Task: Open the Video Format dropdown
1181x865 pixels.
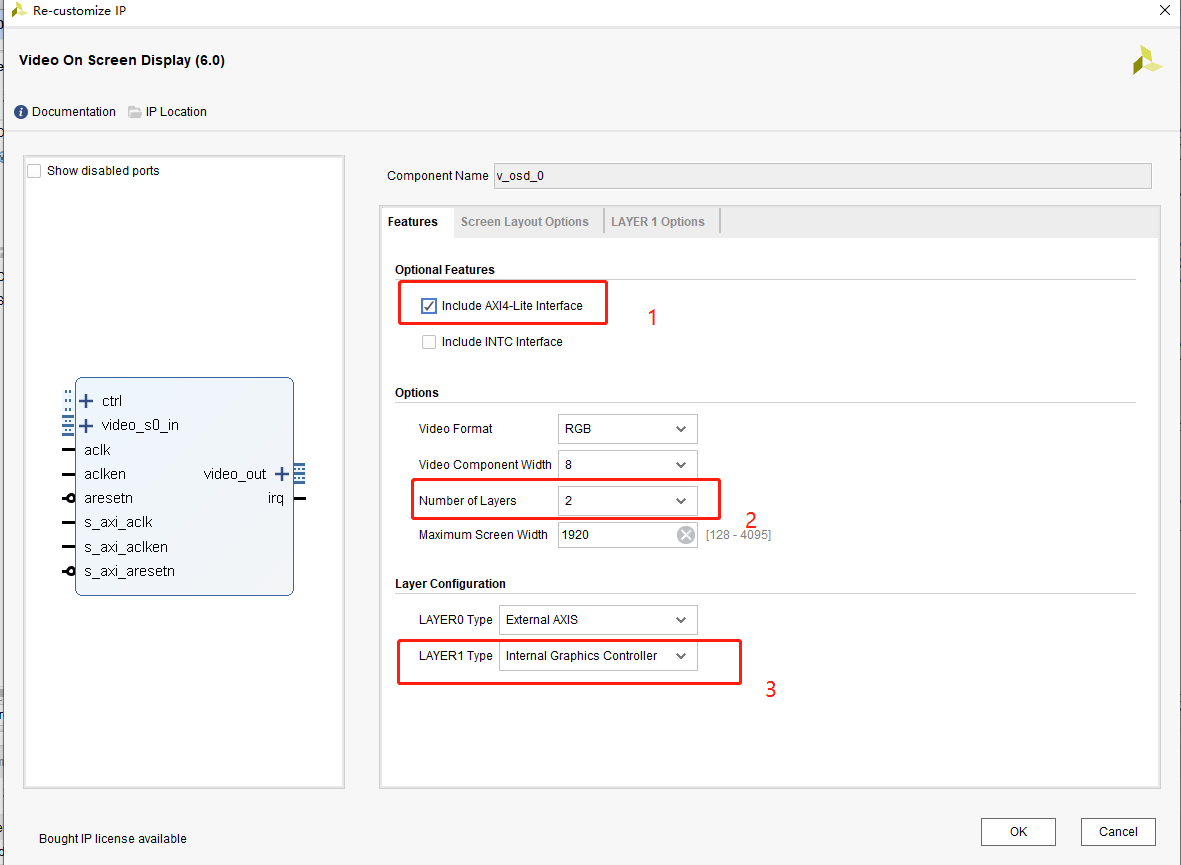Action: (x=627, y=429)
